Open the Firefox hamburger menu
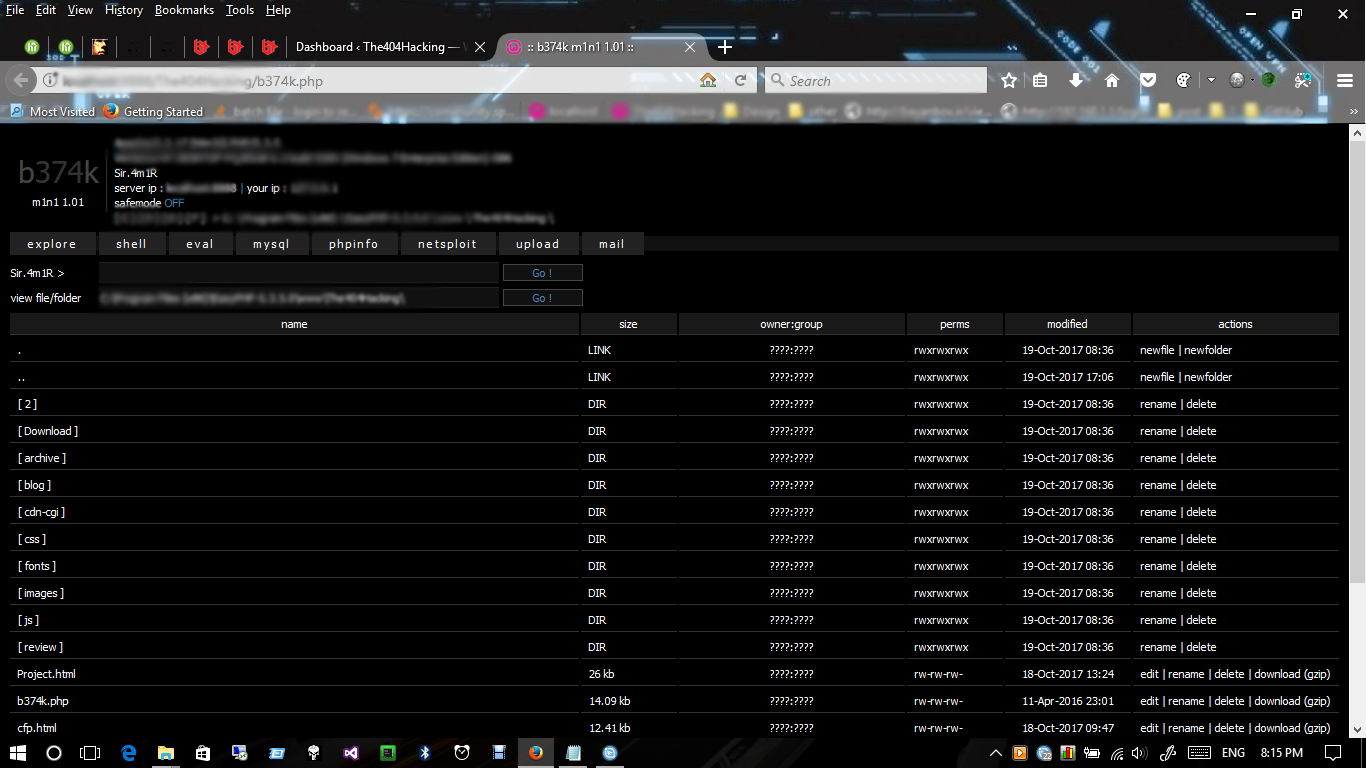Image resolution: width=1366 pixels, height=768 pixels. coord(1345,81)
